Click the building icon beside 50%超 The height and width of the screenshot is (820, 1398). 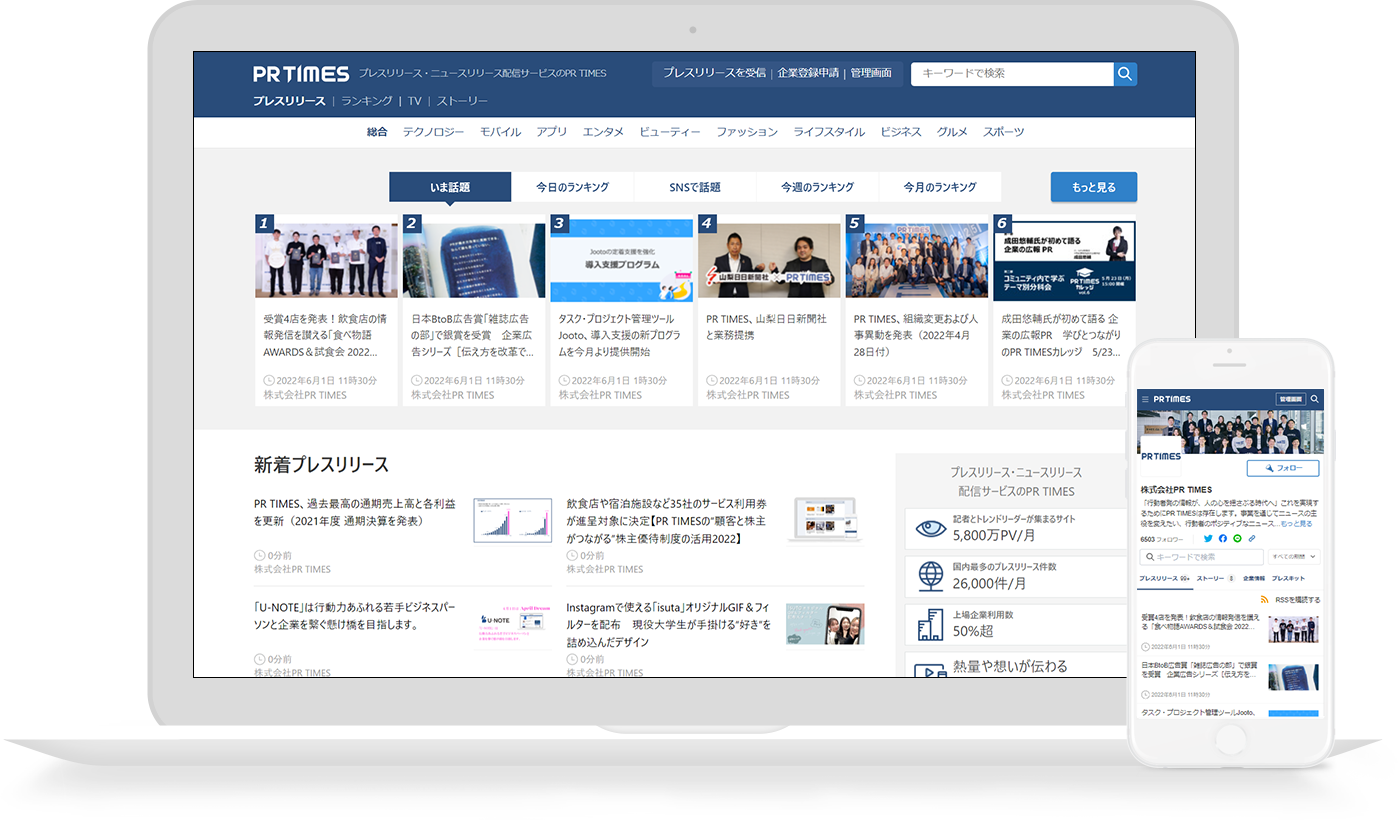pyautogui.click(x=930, y=624)
